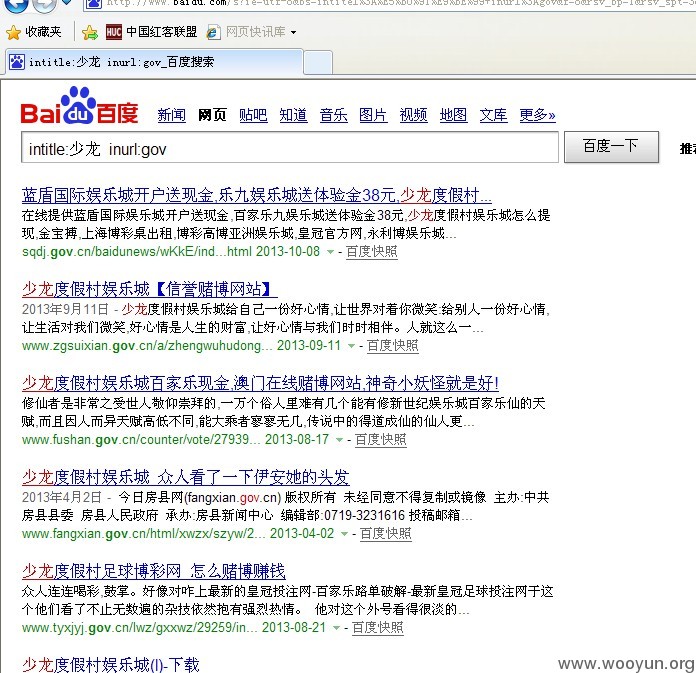Switch to the 图片 category
The width and height of the screenshot is (696, 673).
point(373,115)
